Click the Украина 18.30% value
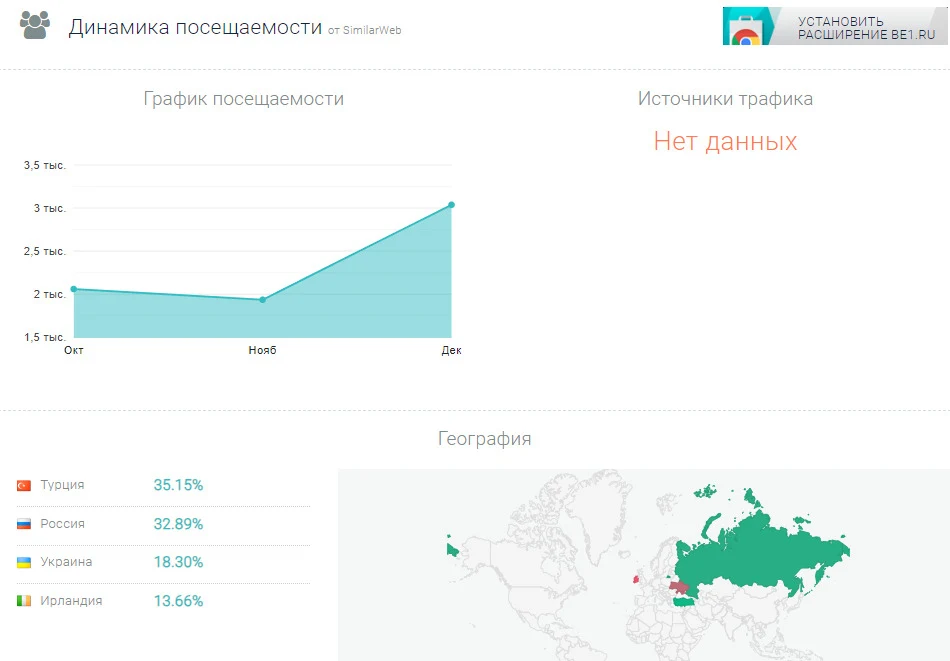The width and height of the screenshot is (950, 661). coord(178,562)
